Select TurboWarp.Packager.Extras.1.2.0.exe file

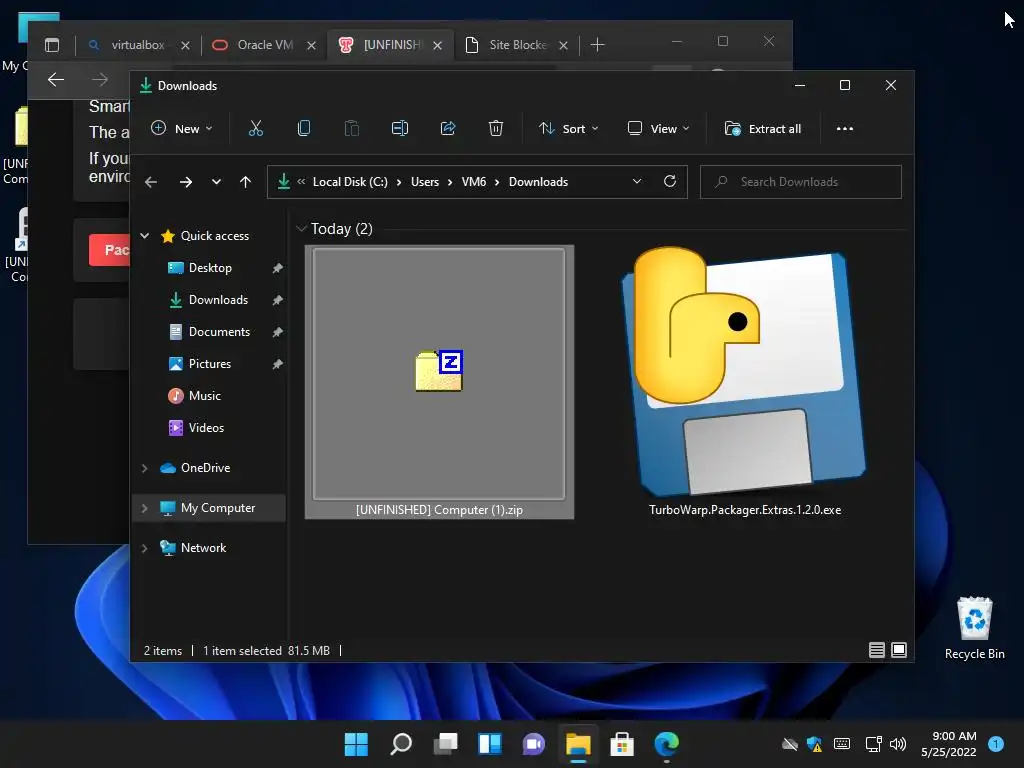[744, 382]
